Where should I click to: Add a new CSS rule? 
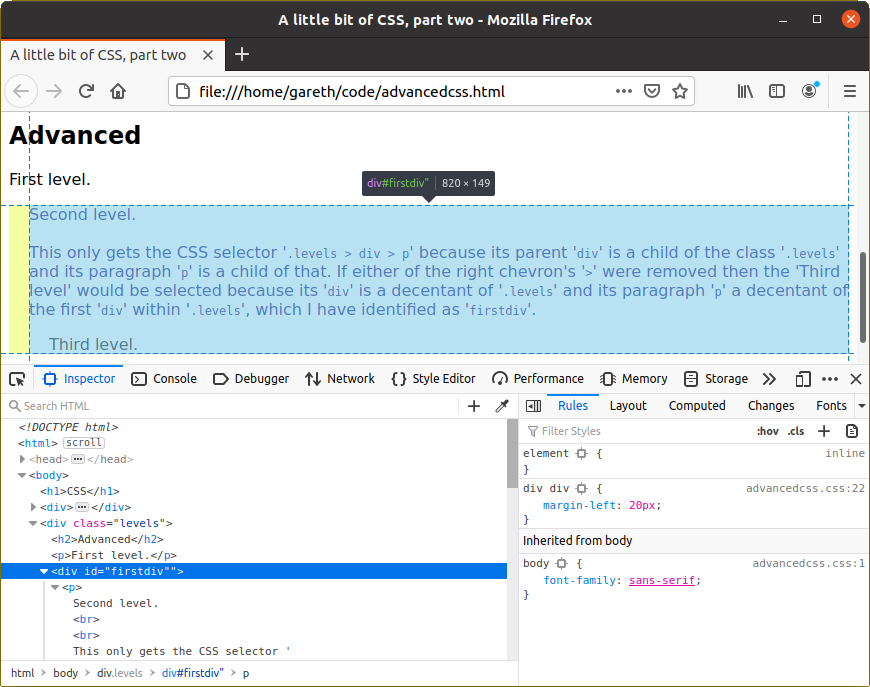point(824,431)
